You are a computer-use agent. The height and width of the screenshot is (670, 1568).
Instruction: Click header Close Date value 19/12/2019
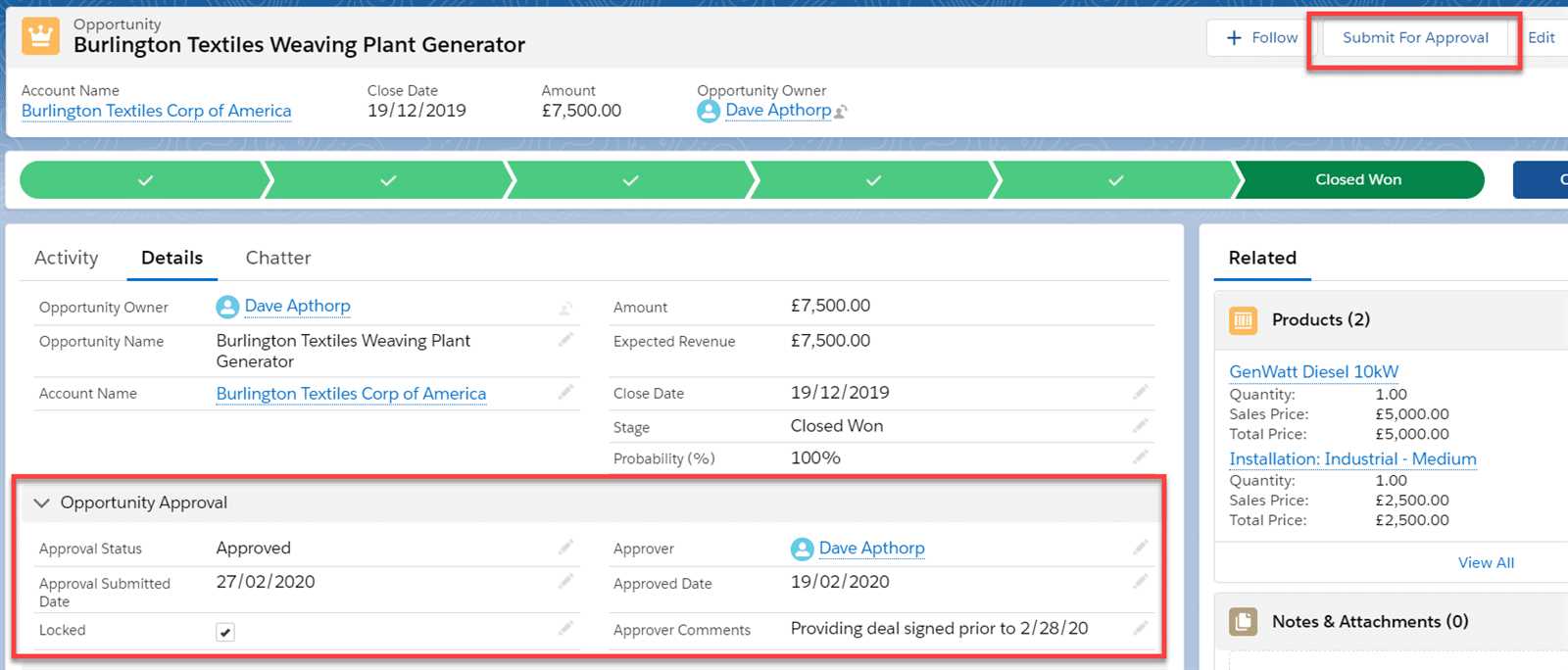click(x=416, y=111)
